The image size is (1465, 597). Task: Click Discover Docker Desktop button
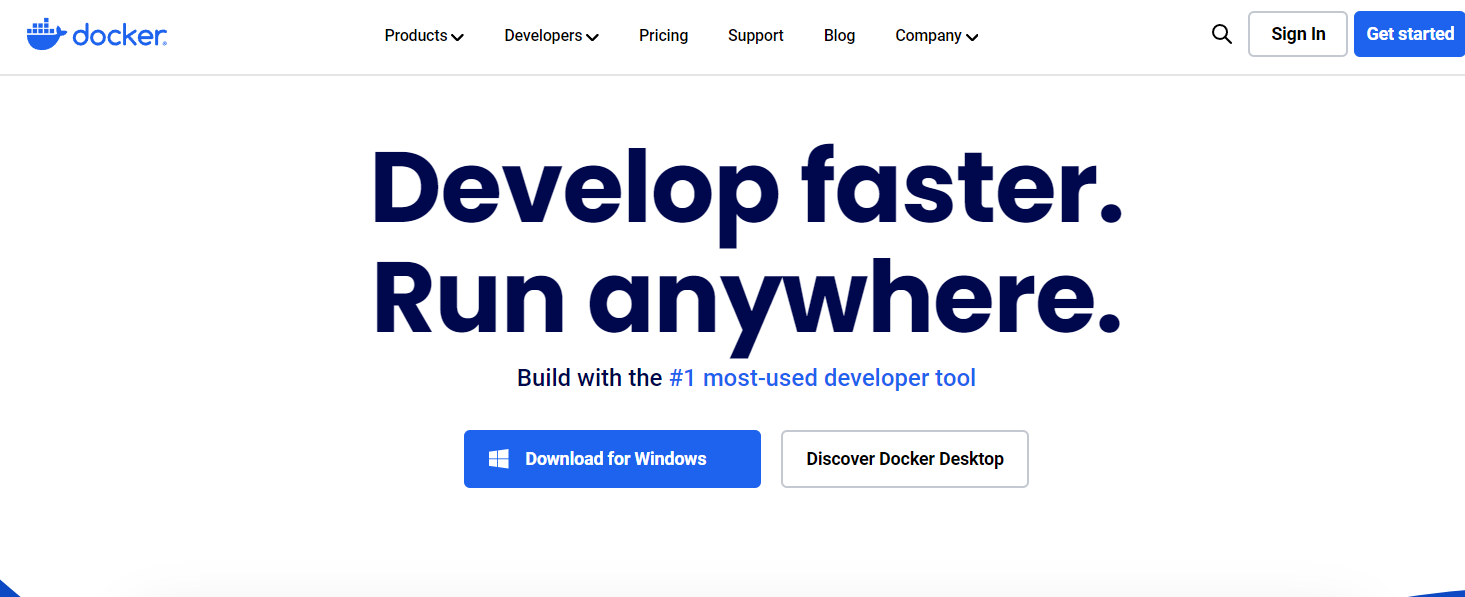pos(905,459)
